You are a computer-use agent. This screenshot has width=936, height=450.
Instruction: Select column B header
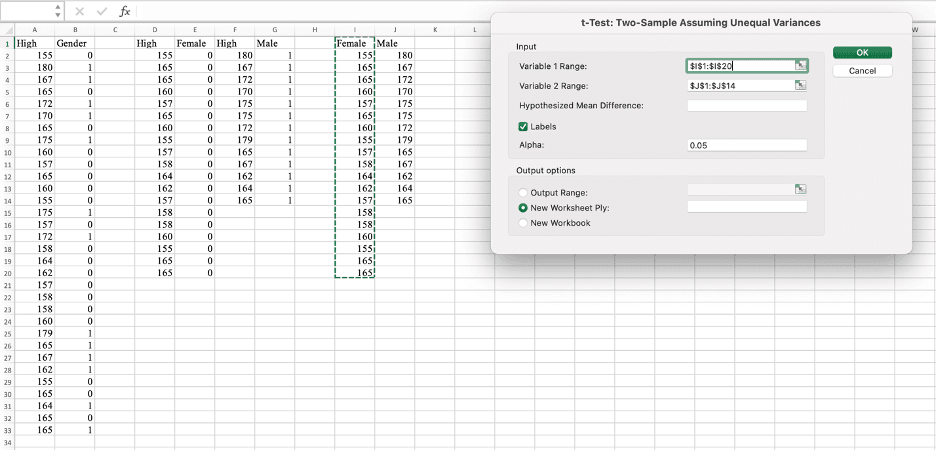(75, 32)
